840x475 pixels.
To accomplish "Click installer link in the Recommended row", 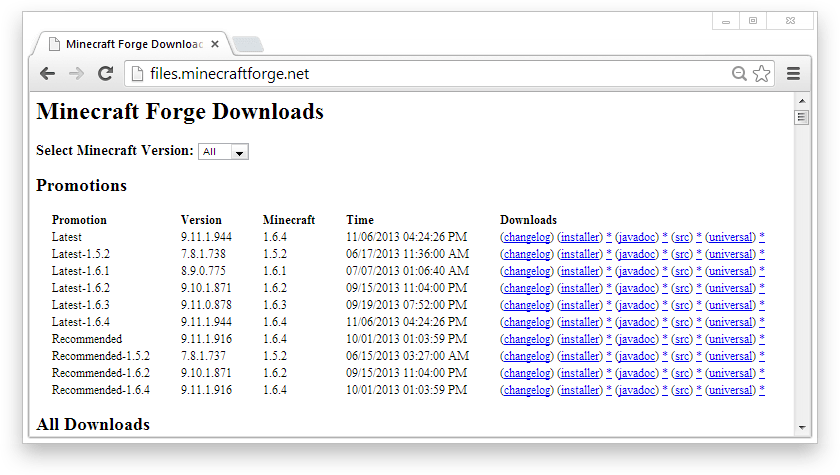I will click(x=580, y=340).
